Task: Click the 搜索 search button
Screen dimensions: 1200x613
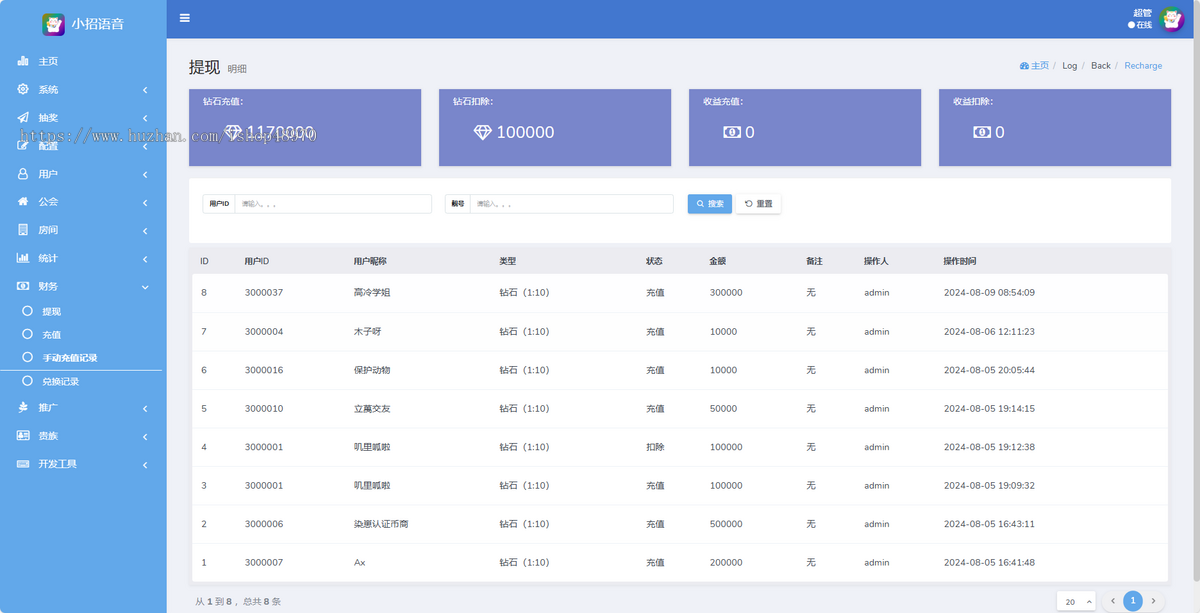Action: pos(710,204)
